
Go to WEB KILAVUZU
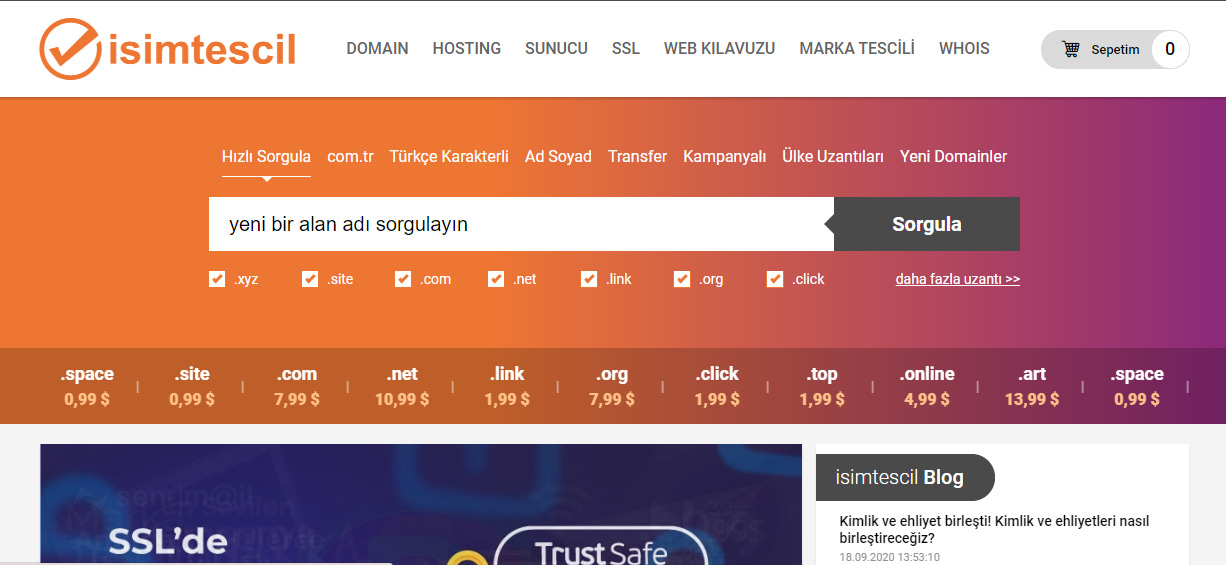tap(719, 48)
